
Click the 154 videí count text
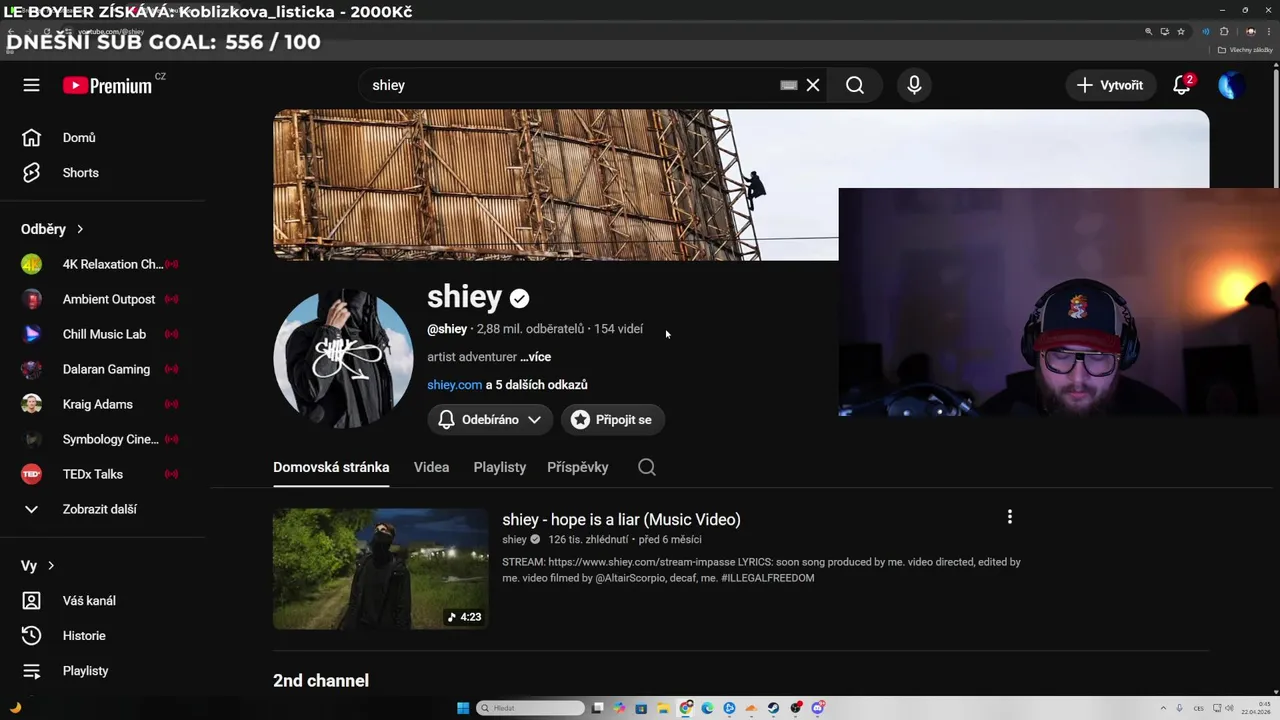[x=618, y=329]
